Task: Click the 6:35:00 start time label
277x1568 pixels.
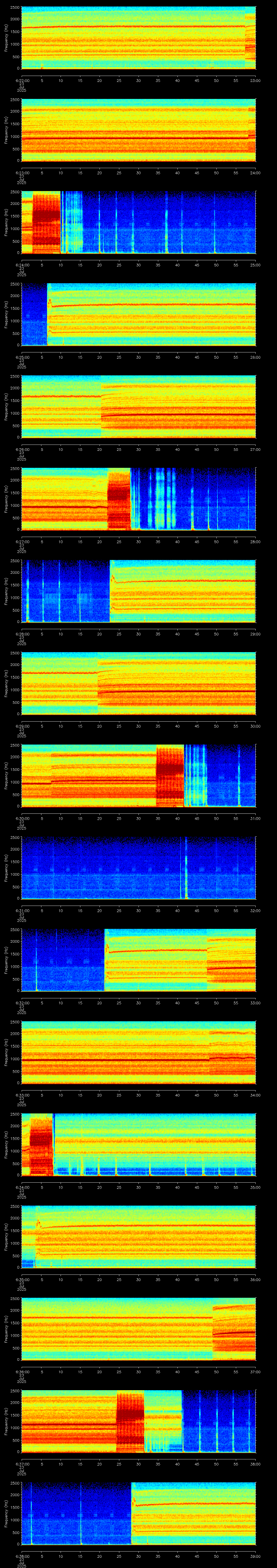Action: tap(22, 1279)
